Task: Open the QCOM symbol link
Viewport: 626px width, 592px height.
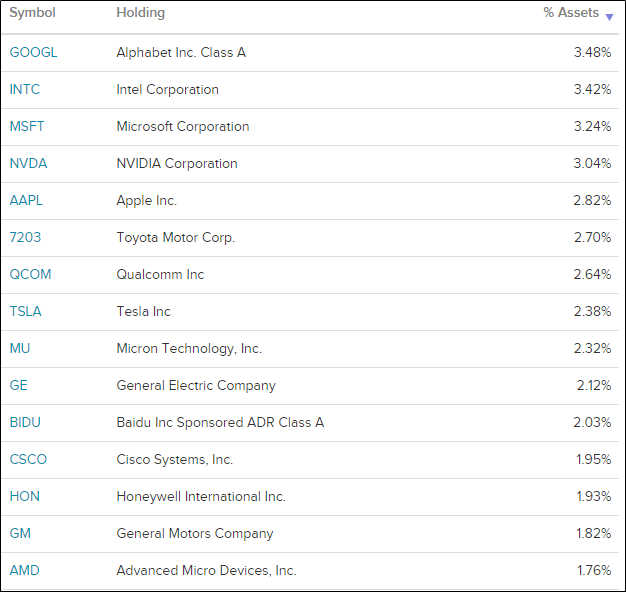Action: 30,274
